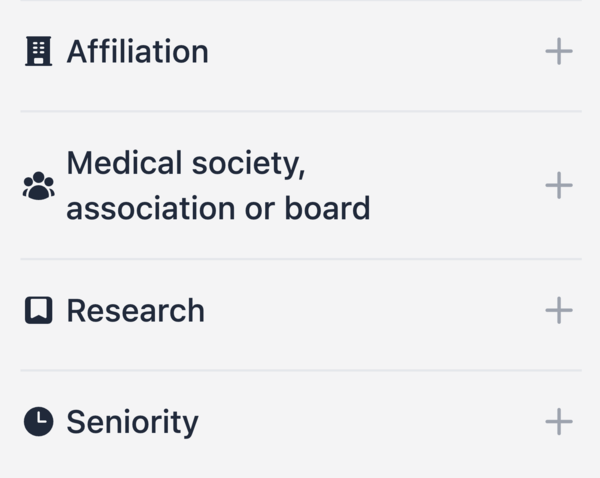Select the Research label
Screen dimensions: 600x478
tap(135, 311)
